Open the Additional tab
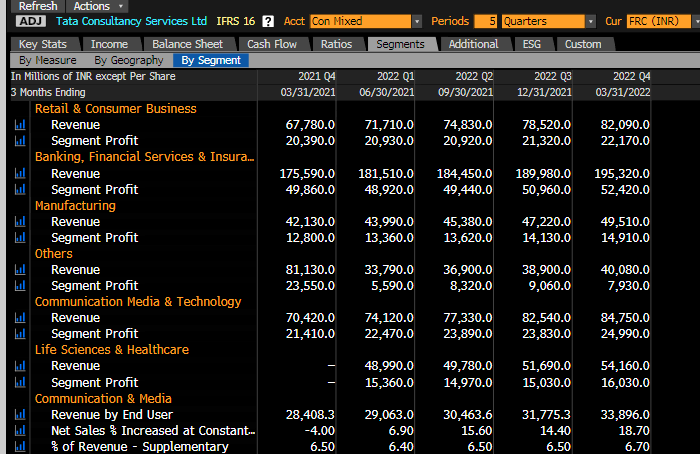This screenshot has width=700, height=454. (474, 44)
